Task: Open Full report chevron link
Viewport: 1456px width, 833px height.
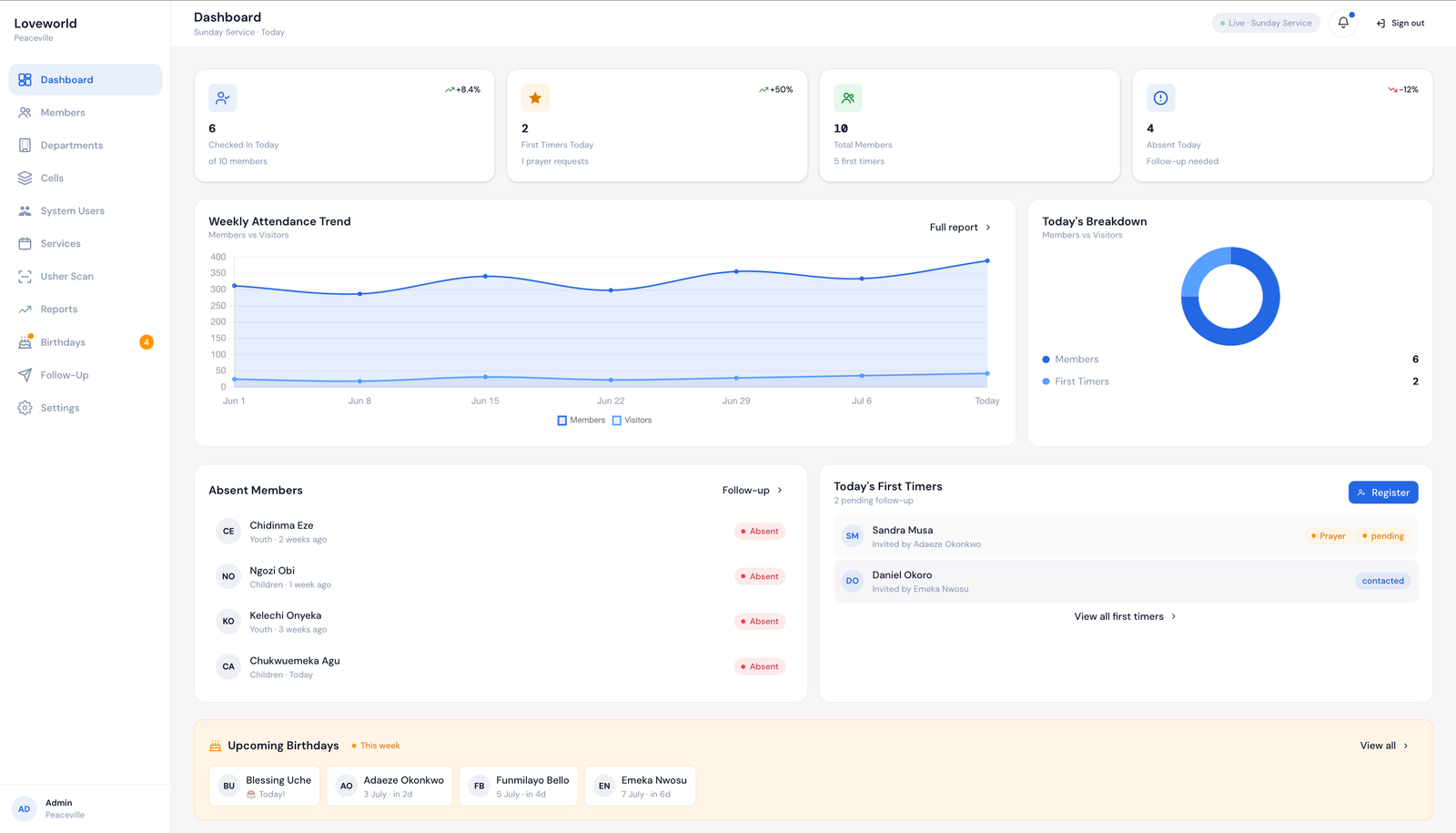Action: [960, 228]
